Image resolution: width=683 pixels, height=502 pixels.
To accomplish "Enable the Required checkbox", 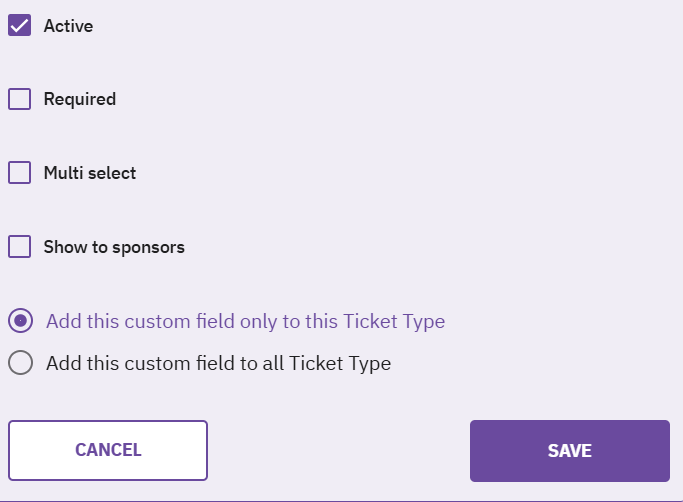I will click(20, 99).
